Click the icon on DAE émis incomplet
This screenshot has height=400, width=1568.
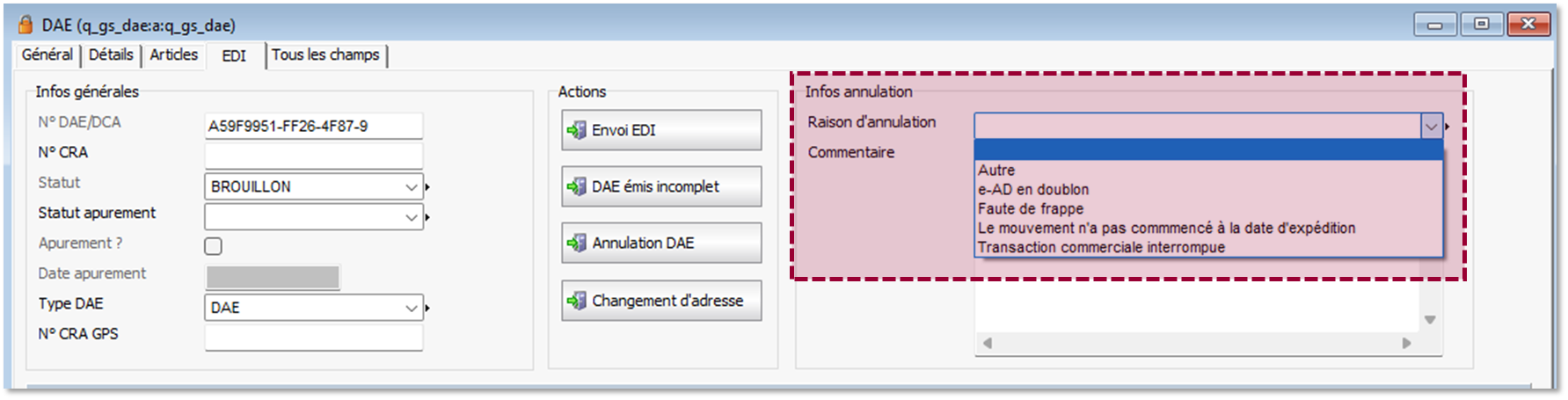tap(576, 186)
